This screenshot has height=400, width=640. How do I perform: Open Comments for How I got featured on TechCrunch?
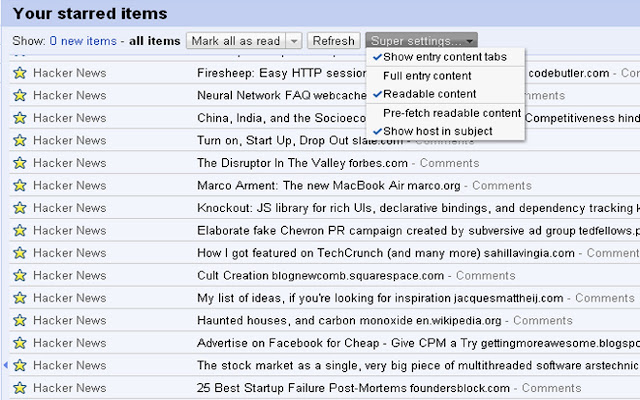pos(613,253)
